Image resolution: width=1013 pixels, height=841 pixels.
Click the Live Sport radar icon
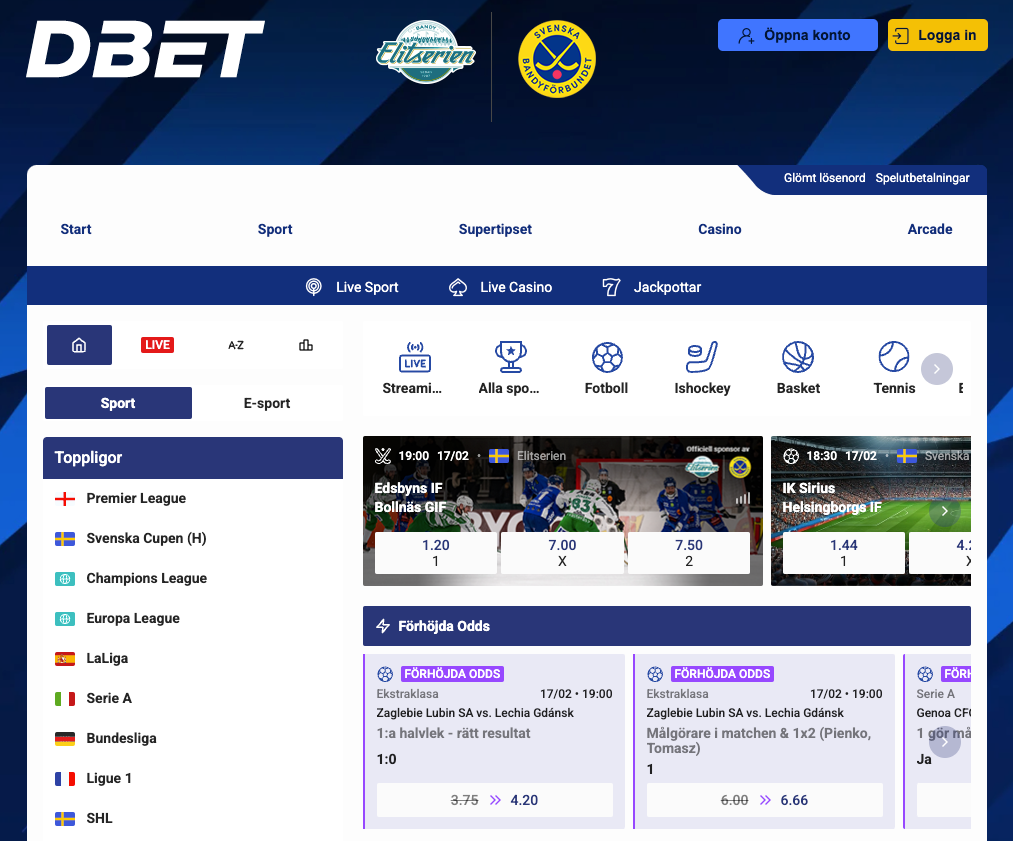click(314, 287)
